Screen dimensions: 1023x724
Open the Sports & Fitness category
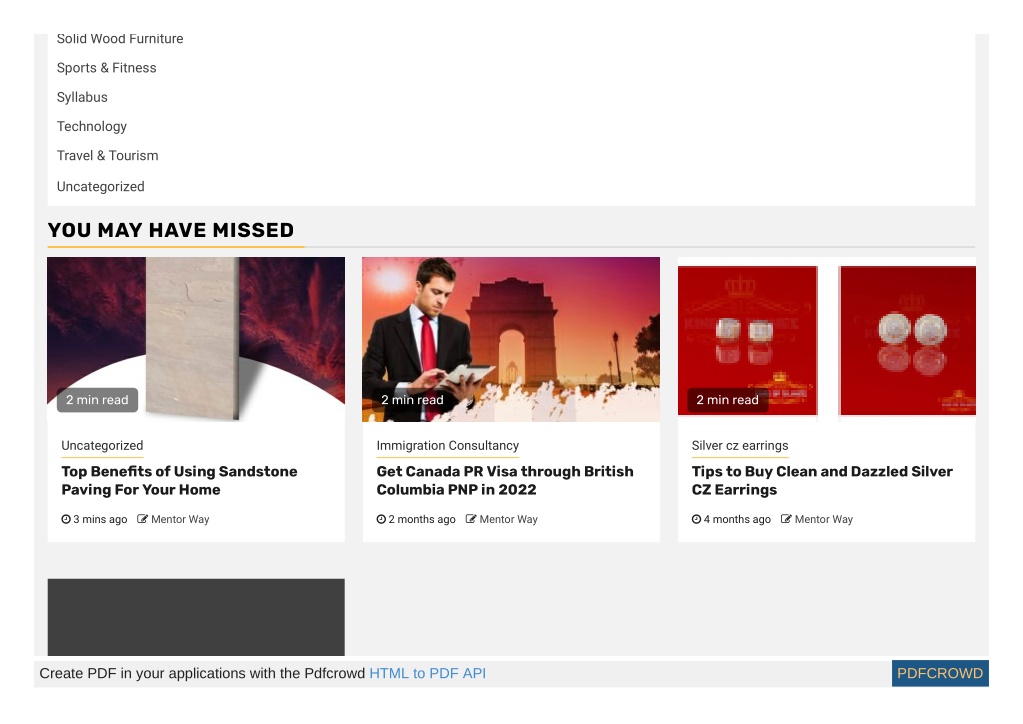point(106,68)
